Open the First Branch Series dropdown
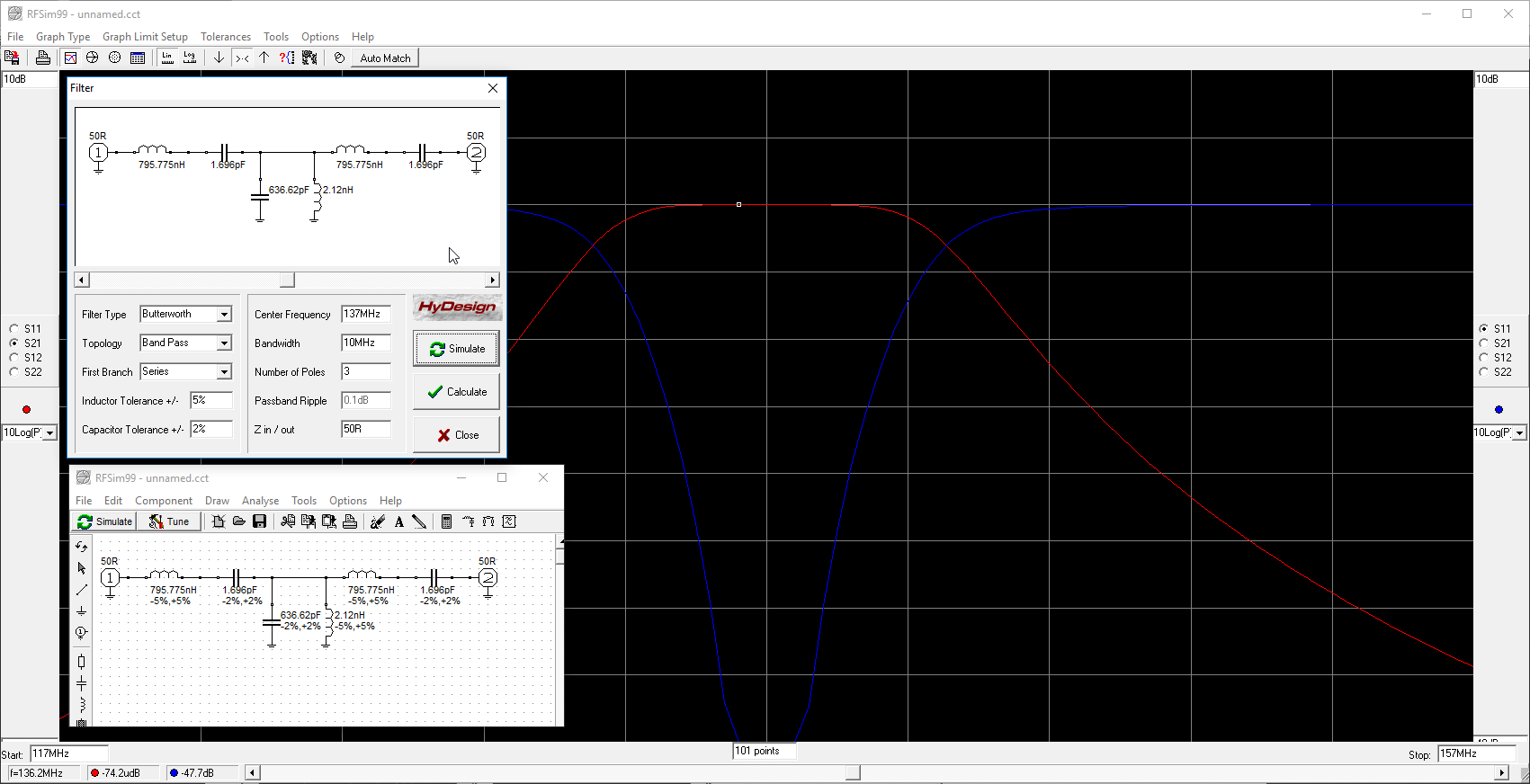The image size is (1530, 784). (224, 372)
